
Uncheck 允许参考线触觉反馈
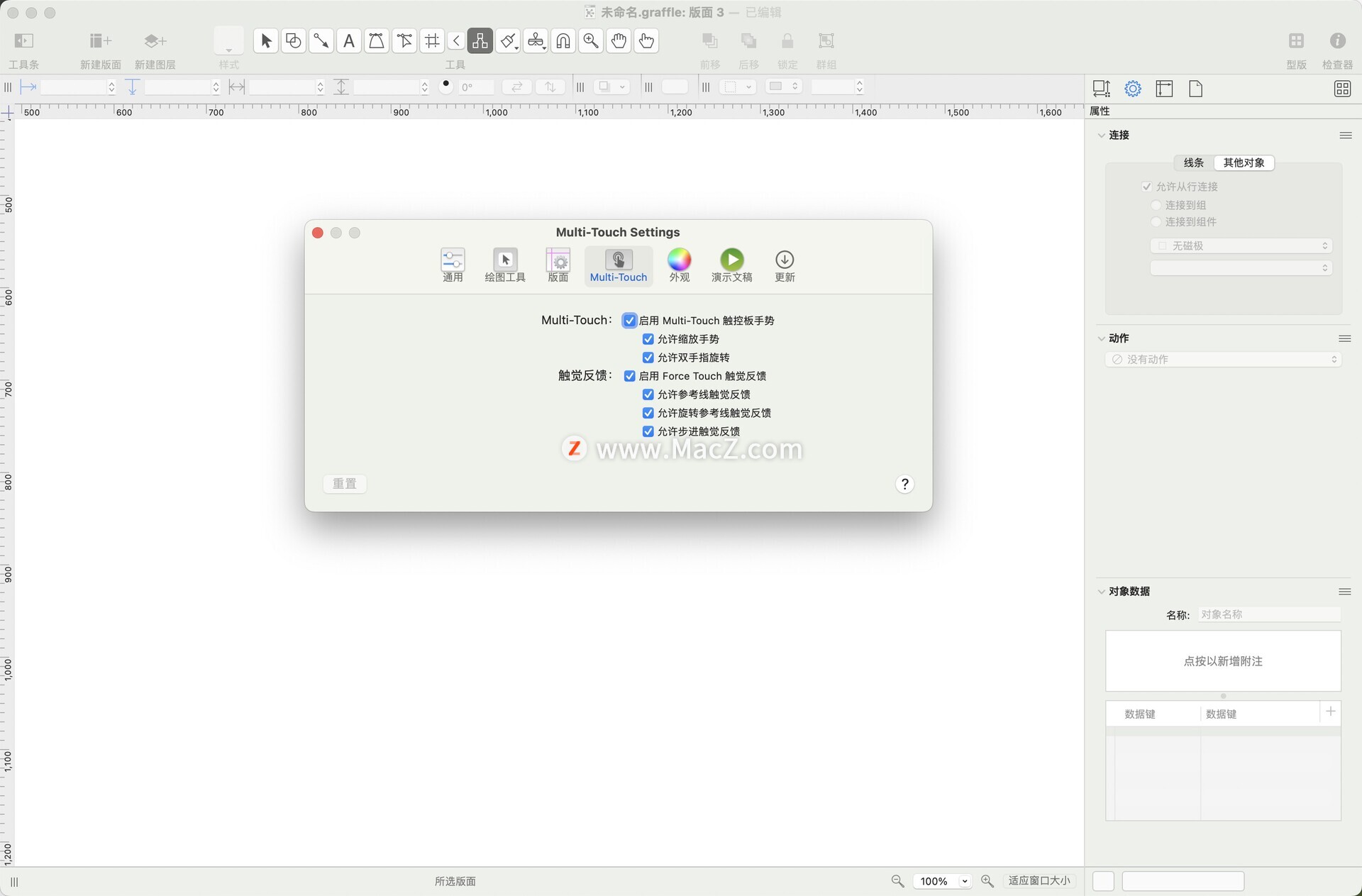click(x=648, y=394)
